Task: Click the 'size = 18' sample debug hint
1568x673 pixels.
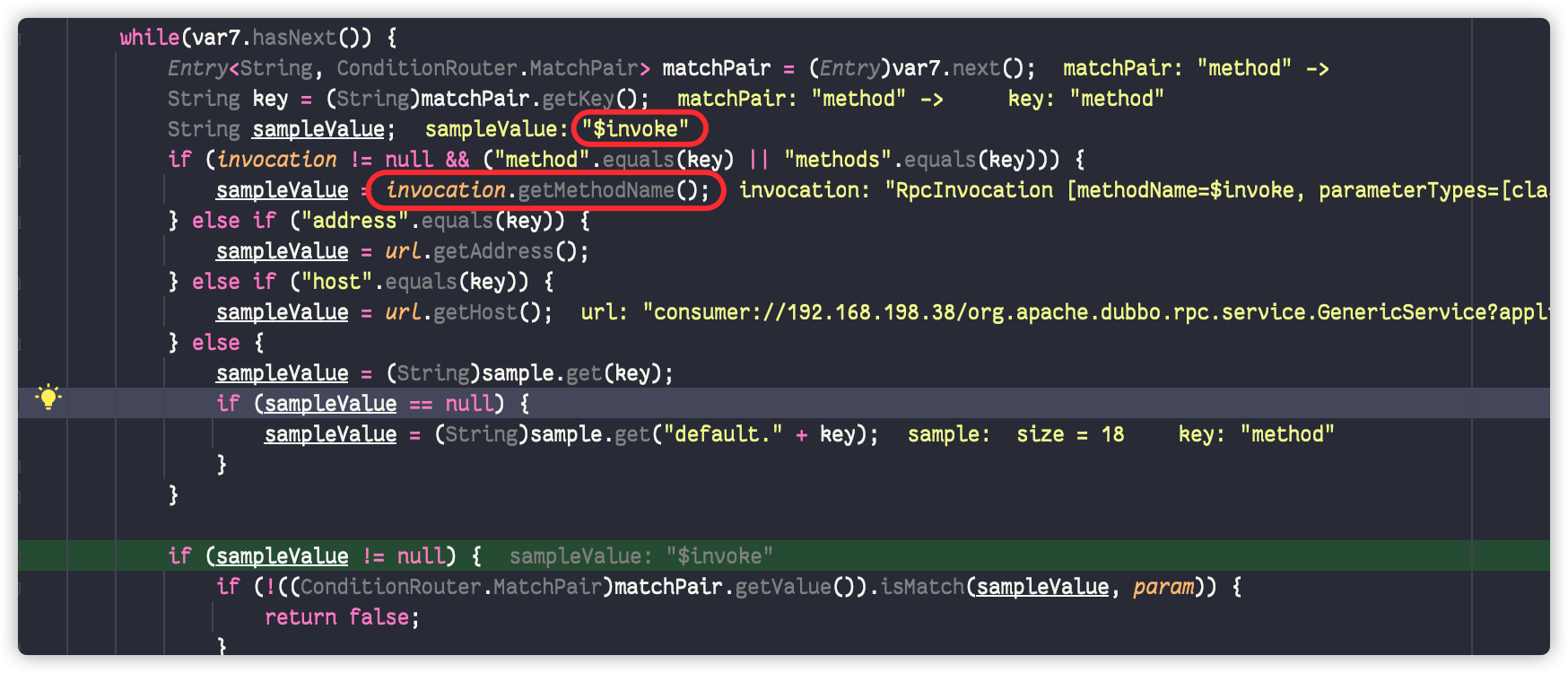Action: point(1070,434)
